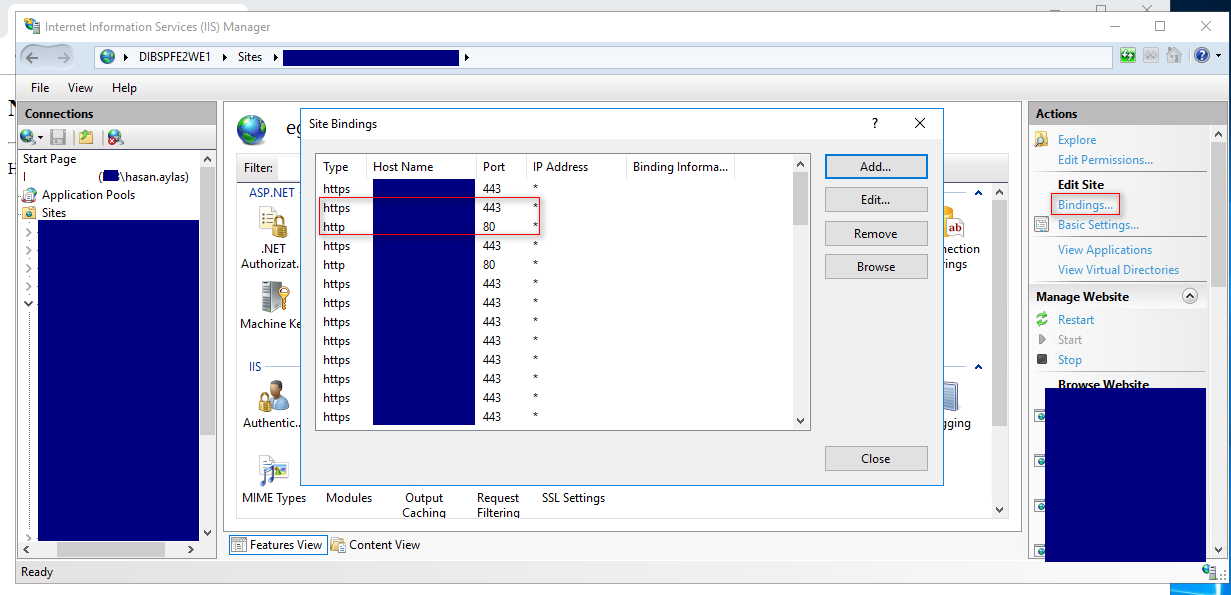Viewport: 1231px width, 595px height.
Task: Switch to the Content View tab
Action: tap(376, 545)
